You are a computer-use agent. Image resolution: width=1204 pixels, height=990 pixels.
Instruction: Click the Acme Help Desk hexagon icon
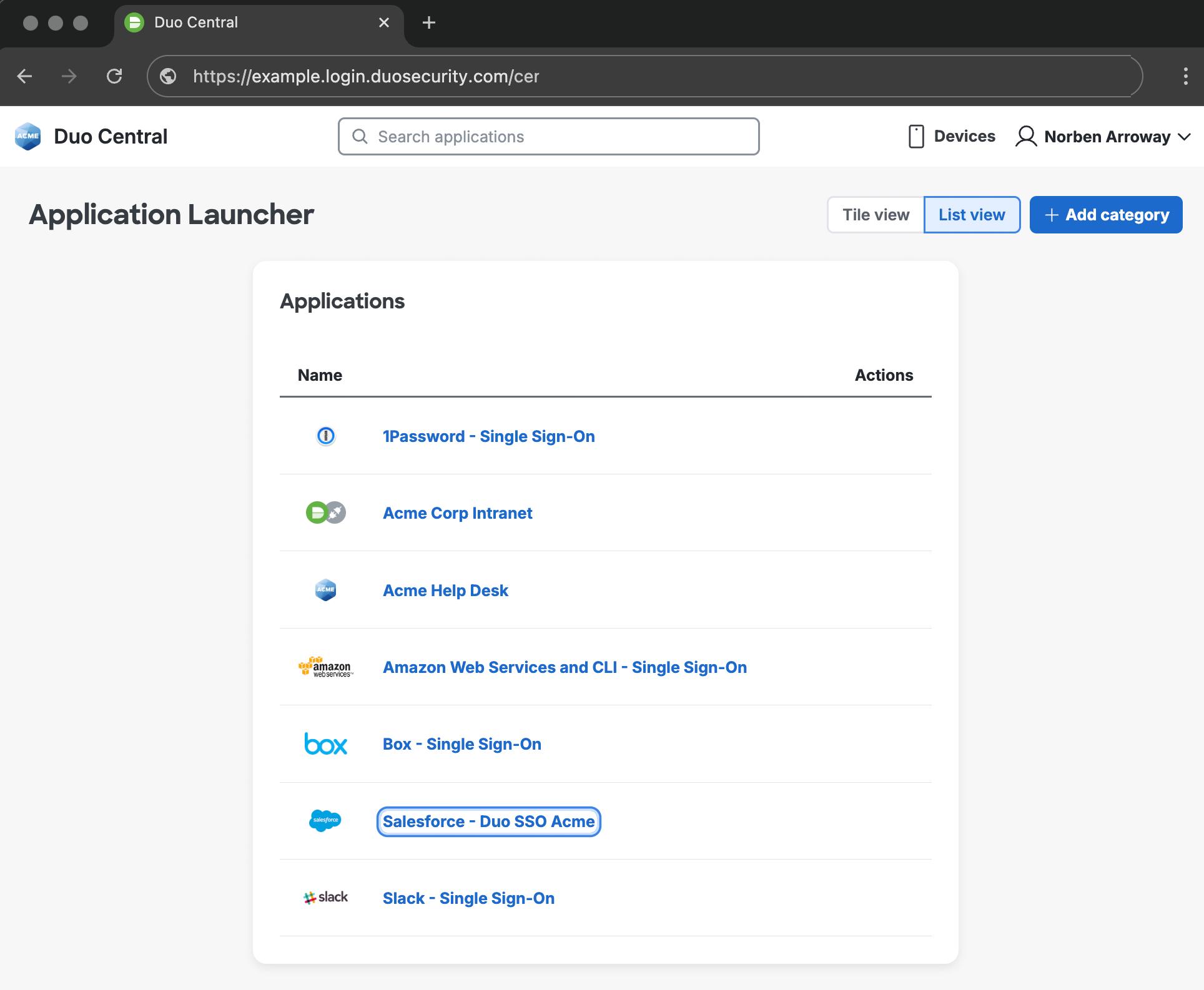(325, 589)
